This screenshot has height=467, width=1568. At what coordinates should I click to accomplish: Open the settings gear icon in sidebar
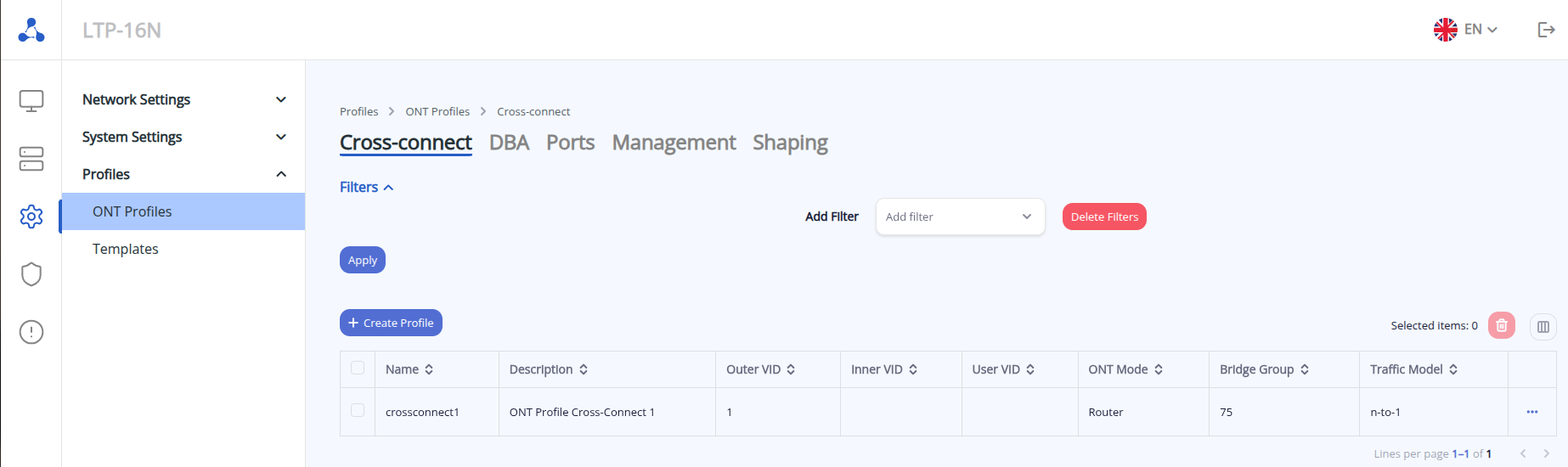point(31,217)
